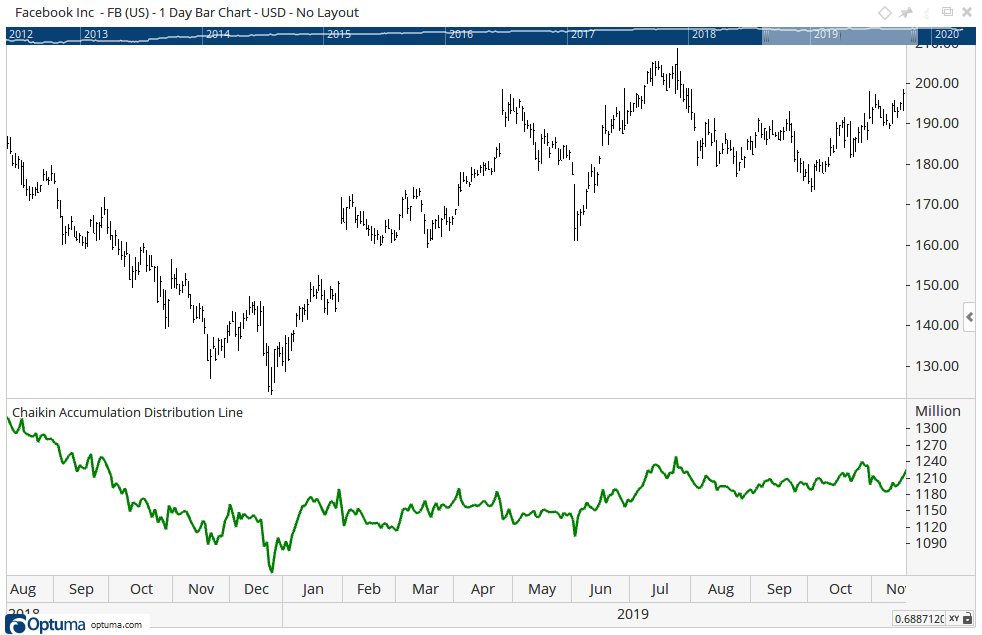Click the faint link icon beside the pin
Image resolution: width=982 pixels, height=635 pixels.
[927, 13]
